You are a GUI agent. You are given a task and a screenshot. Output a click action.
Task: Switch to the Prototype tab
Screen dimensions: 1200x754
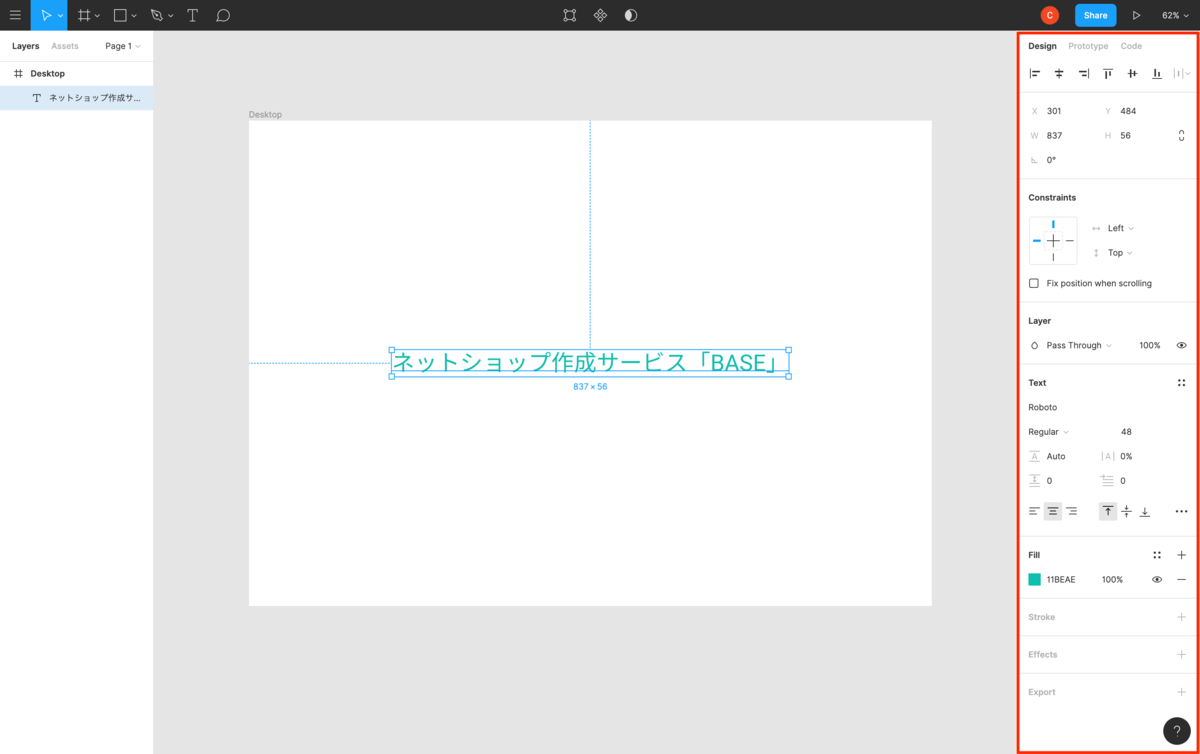pyautogui.click(x=1088, y=46)
